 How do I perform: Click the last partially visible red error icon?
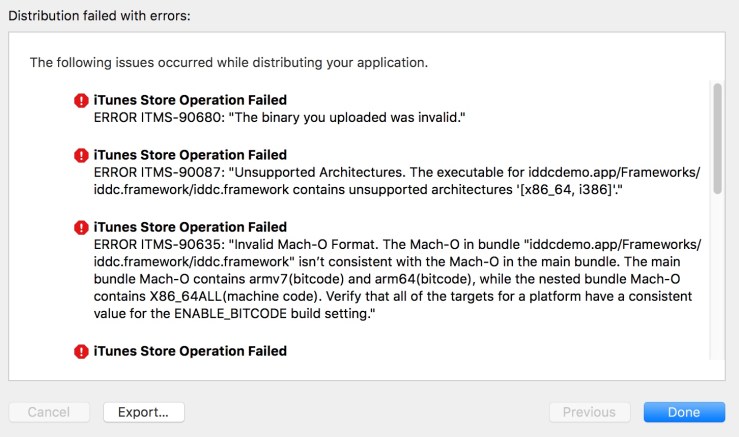[x=81, y=352]
